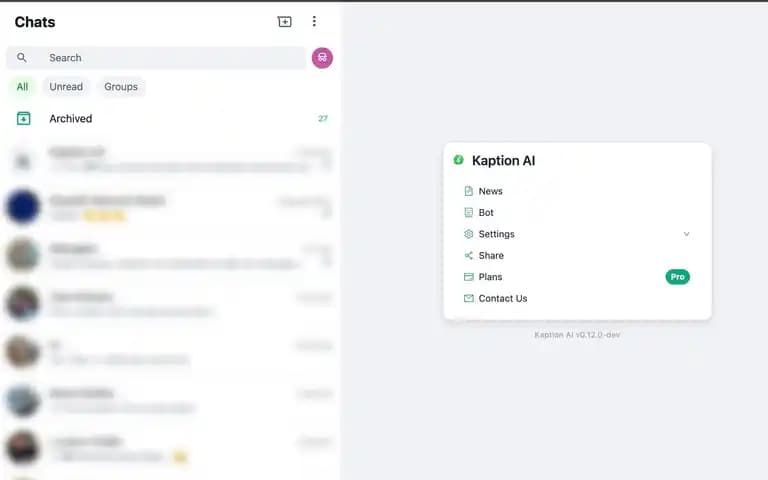The image size is (768, 480).
Task: Click the Archived box icon
Action: click(24, 119)
